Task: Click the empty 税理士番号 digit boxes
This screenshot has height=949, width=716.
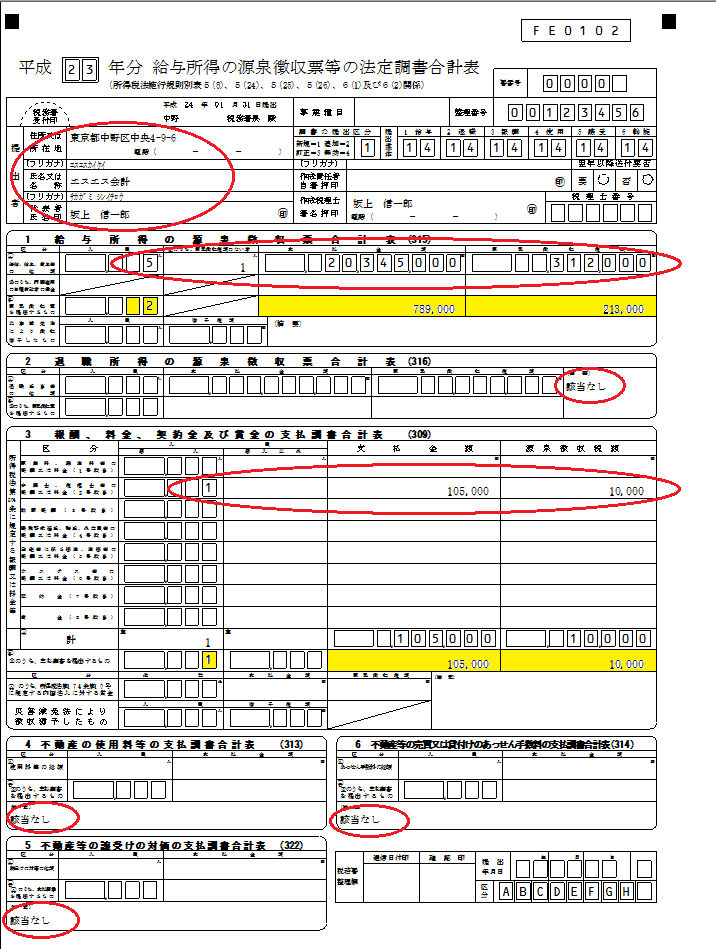Action: (x=601, y=212)
